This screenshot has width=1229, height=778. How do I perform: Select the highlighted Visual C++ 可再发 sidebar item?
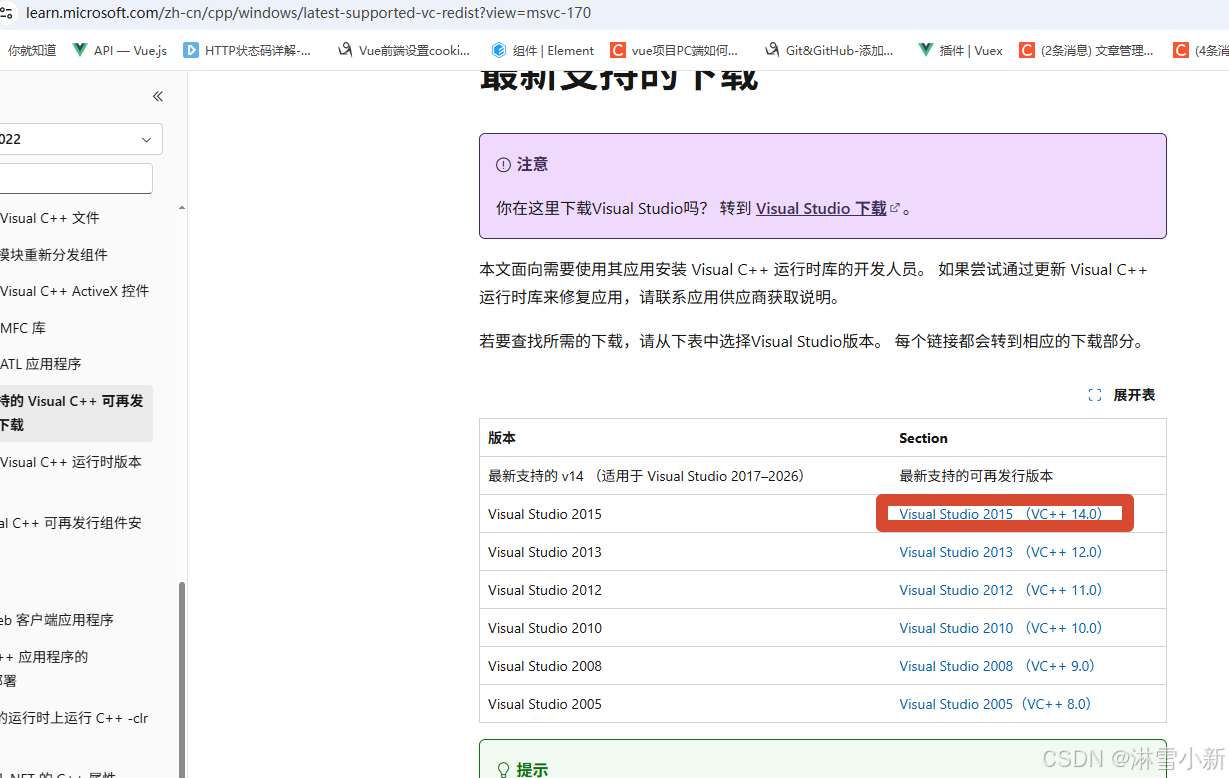tap(76, 413)
